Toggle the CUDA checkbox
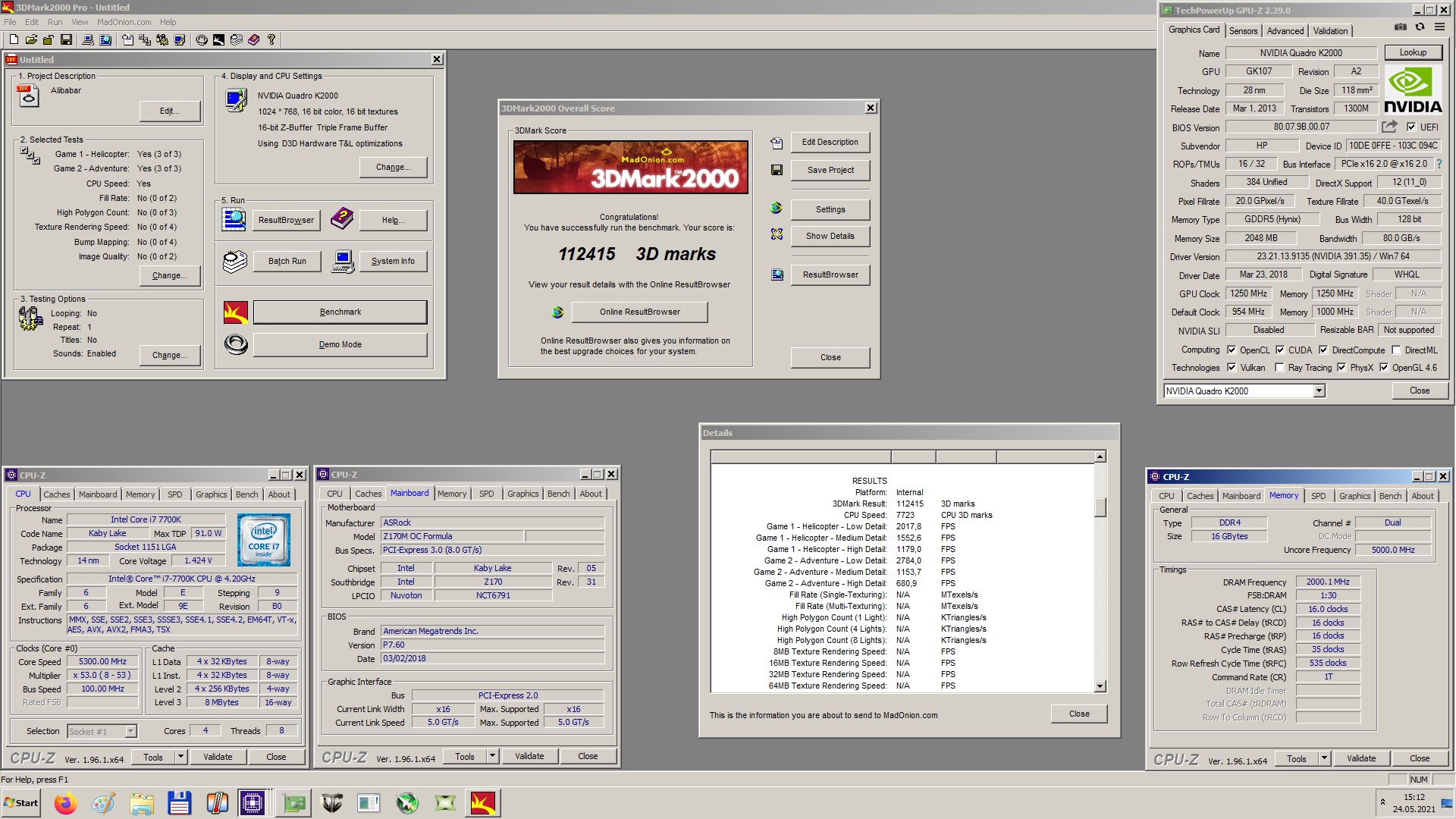 1280,350
